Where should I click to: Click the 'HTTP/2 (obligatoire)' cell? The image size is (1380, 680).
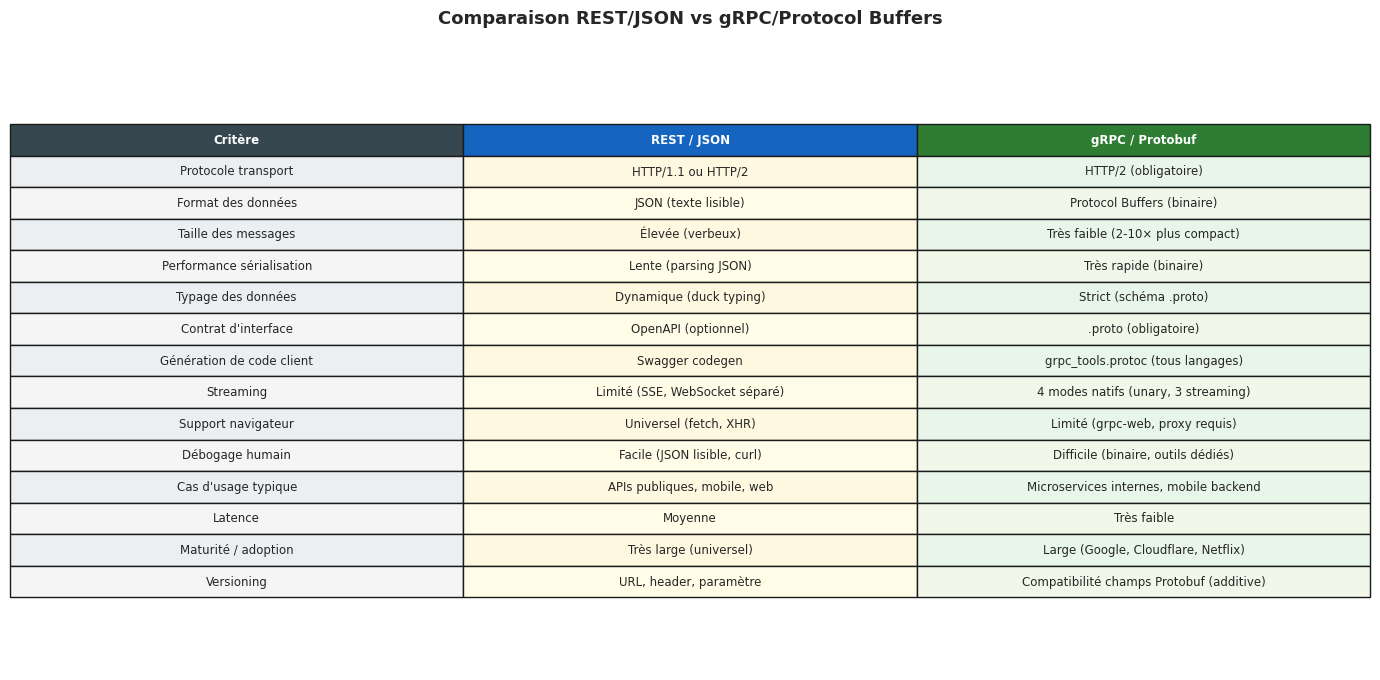[1143, 172]
